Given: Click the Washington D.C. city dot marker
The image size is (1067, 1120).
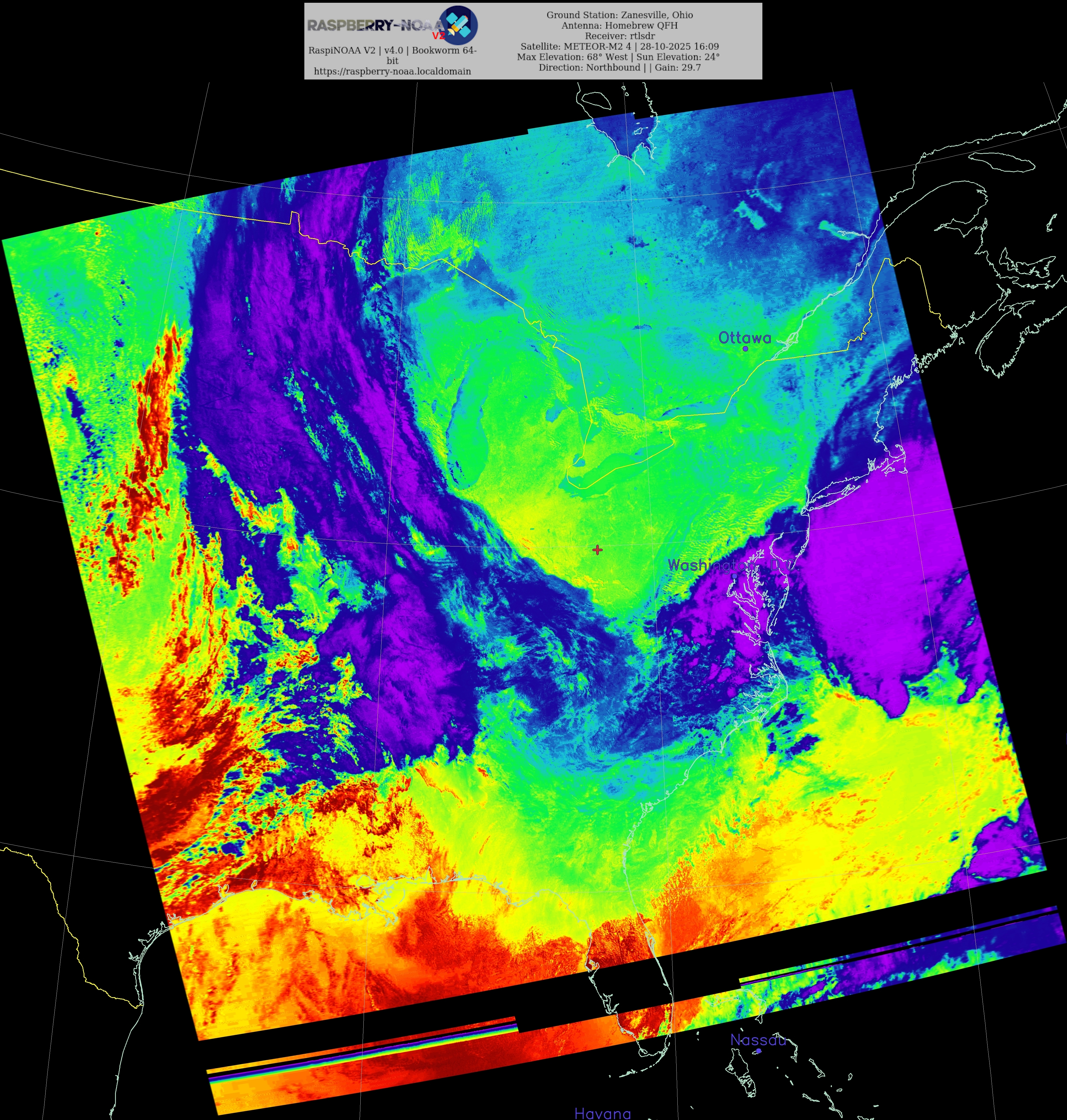Looking at the screenshot, I should 735,576.
